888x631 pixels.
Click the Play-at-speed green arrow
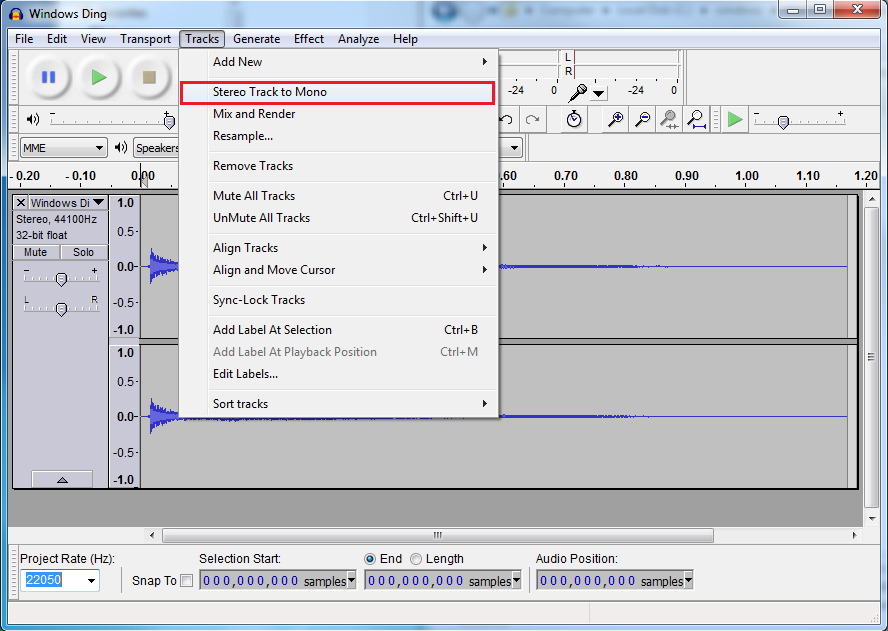point(735,119)
